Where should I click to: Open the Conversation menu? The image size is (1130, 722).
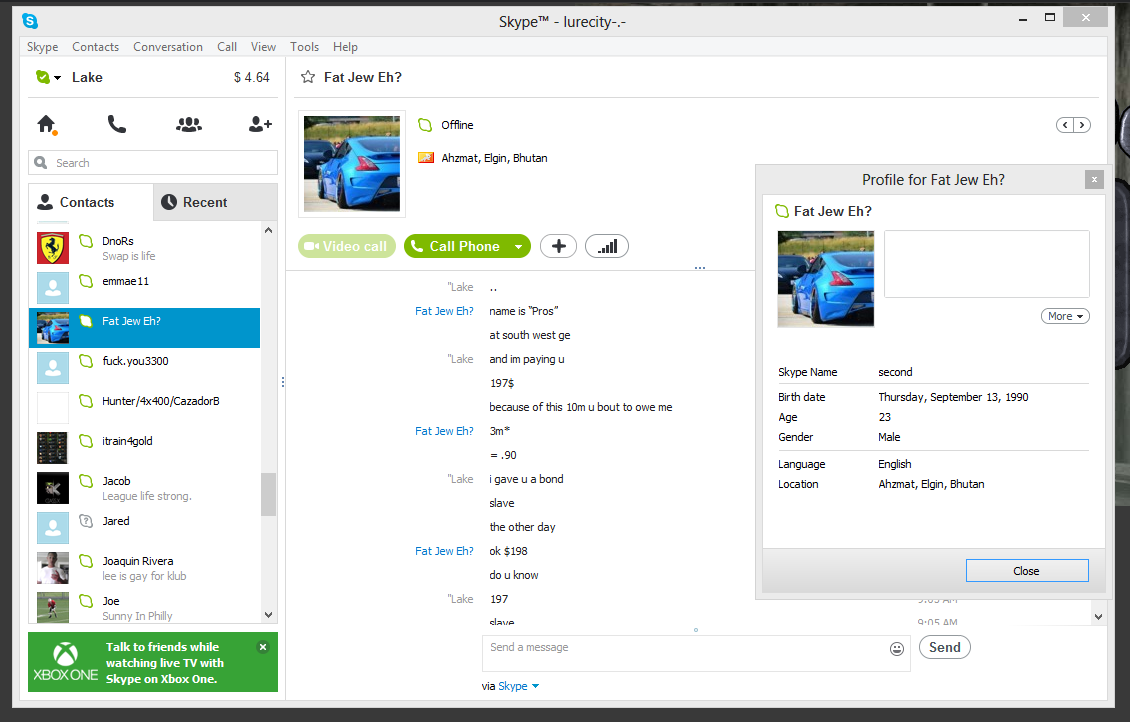point(168,47)
